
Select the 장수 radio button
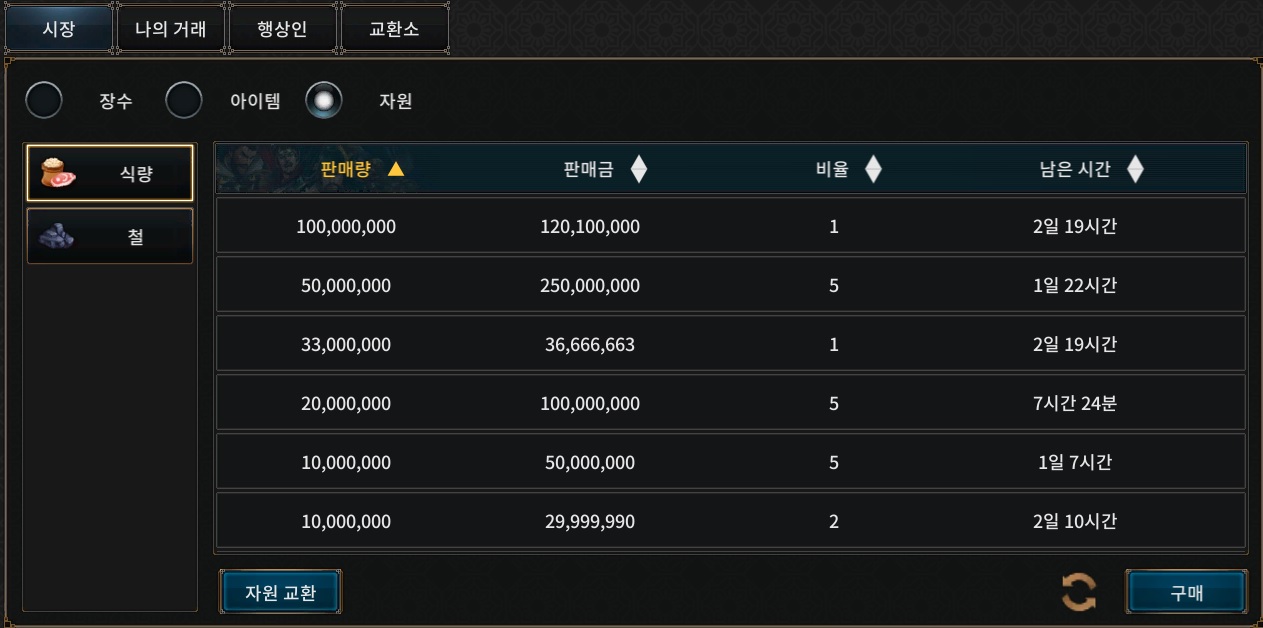(x=43, y=100)
